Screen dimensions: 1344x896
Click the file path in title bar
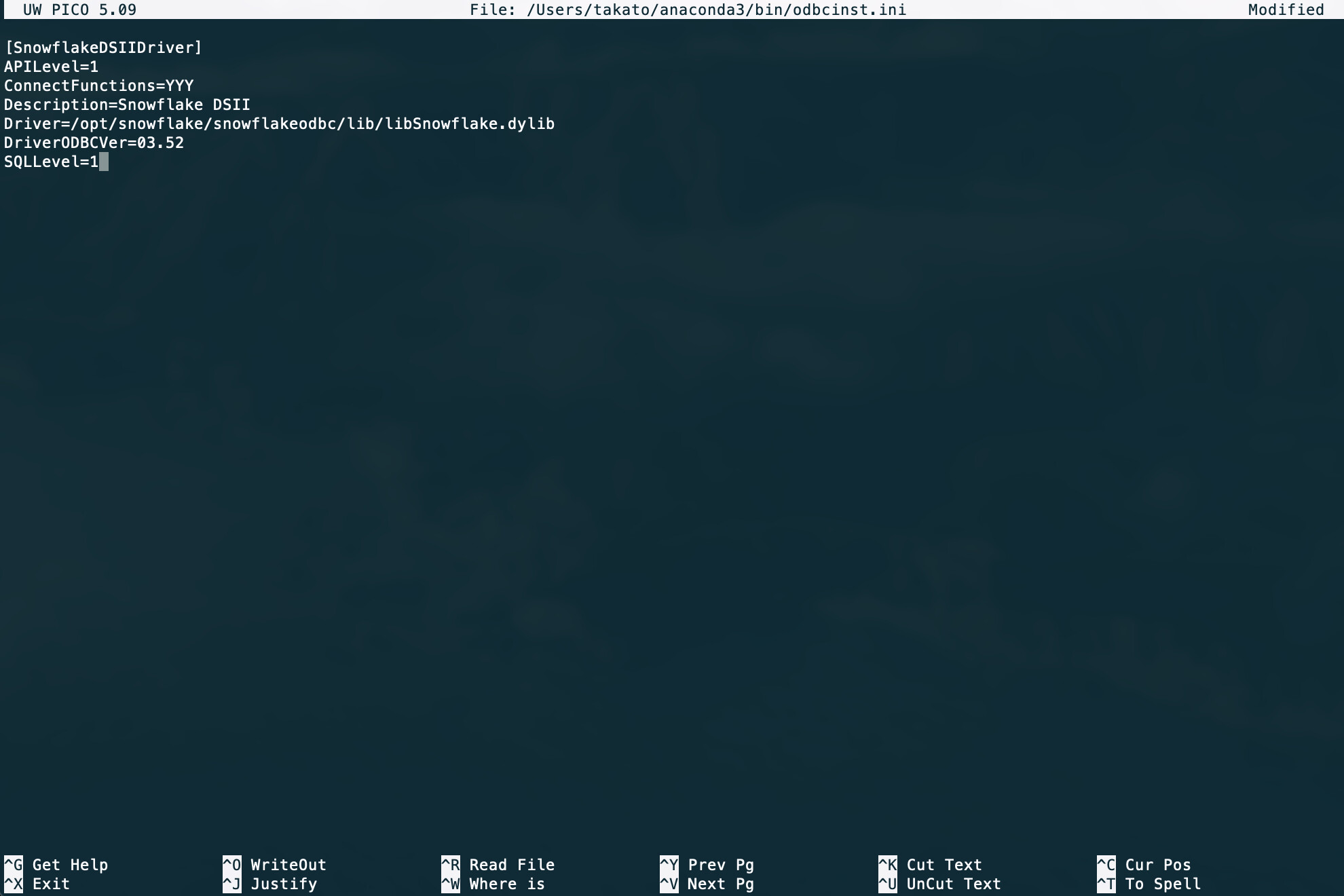716,10
